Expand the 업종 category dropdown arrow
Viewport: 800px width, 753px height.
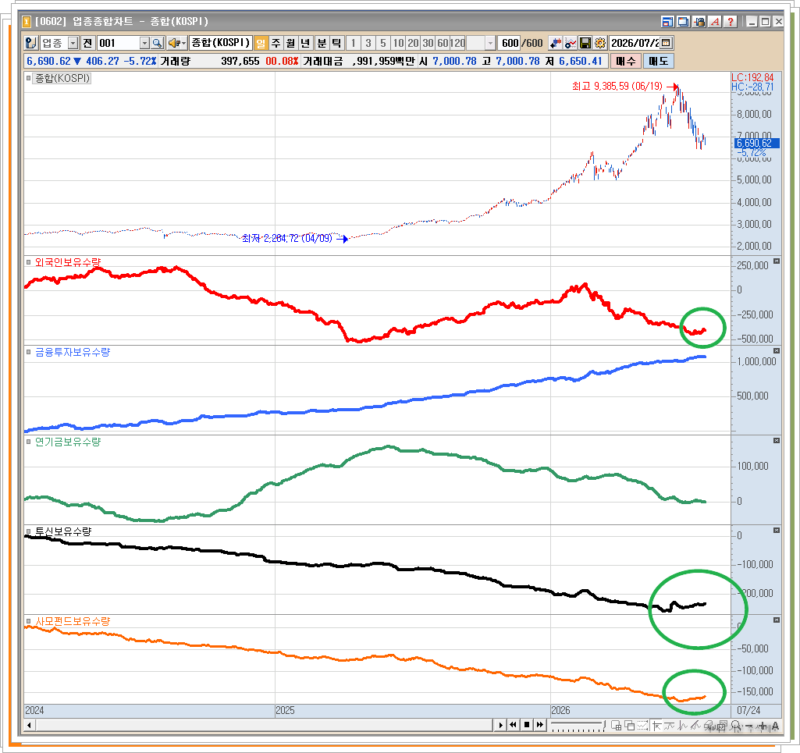click(73, 43)
